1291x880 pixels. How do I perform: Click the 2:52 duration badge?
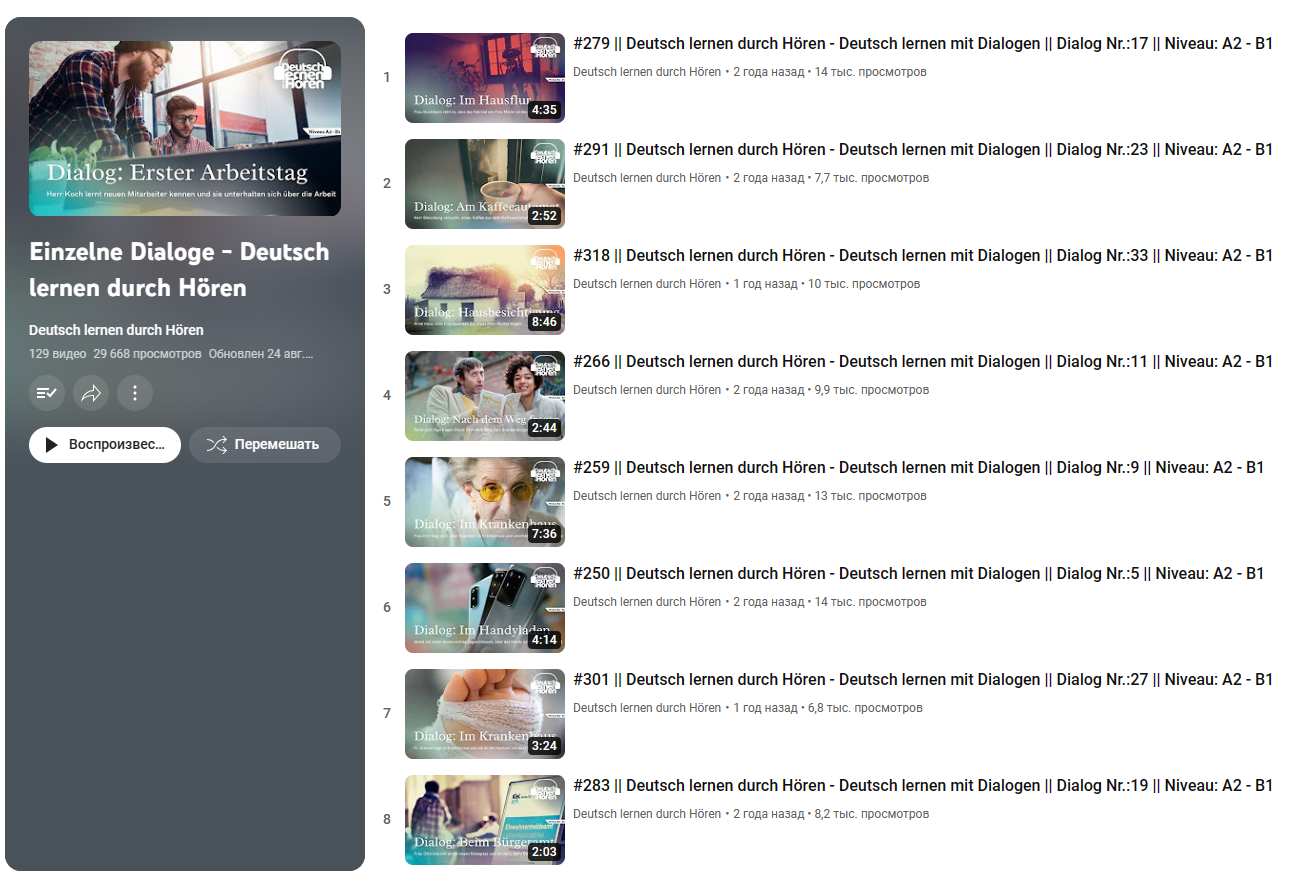[x=544, y=216]
